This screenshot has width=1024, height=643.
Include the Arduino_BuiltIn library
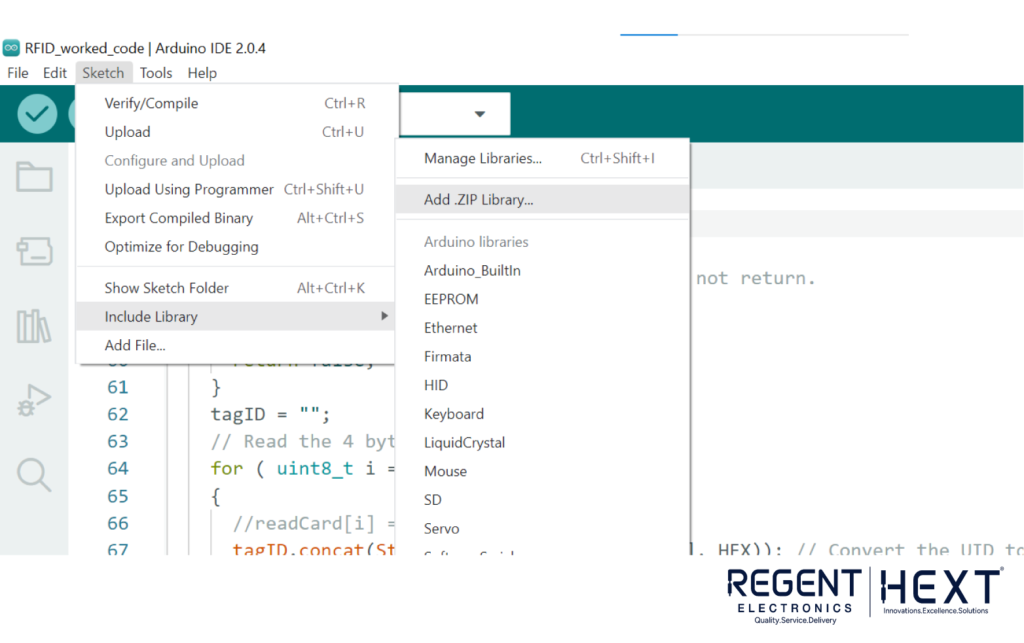542,270
